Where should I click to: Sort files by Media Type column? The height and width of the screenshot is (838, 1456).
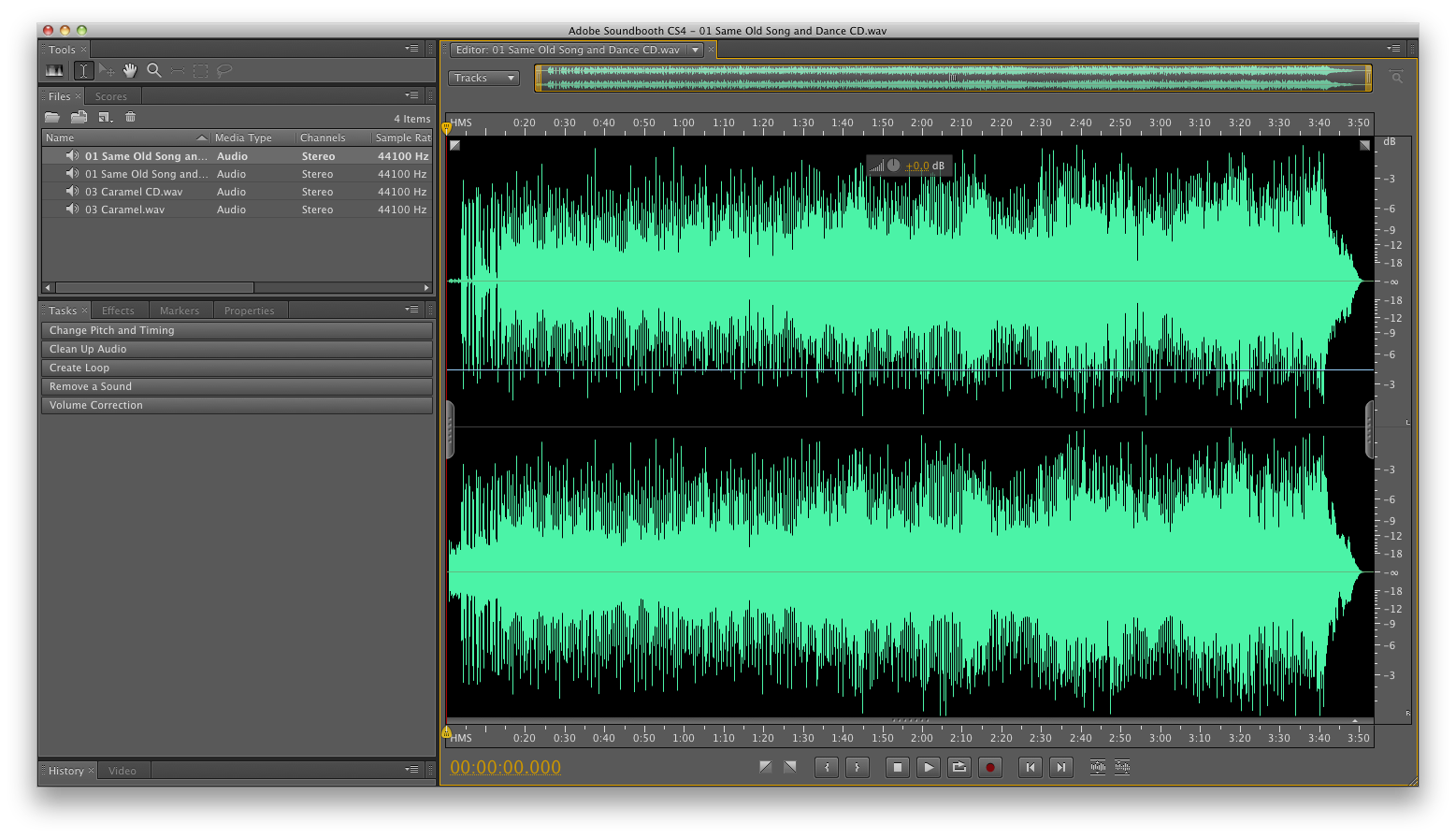coord(253,137)
